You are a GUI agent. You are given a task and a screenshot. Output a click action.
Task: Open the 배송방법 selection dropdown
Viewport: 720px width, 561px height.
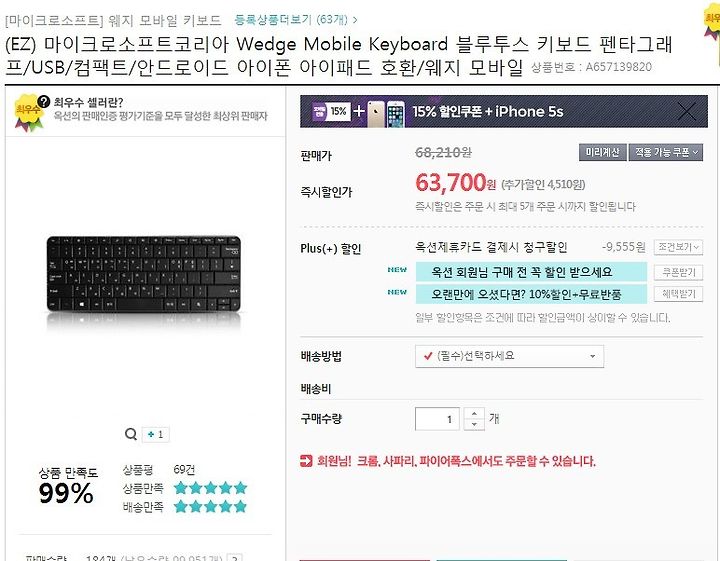[x=509, y=356]
